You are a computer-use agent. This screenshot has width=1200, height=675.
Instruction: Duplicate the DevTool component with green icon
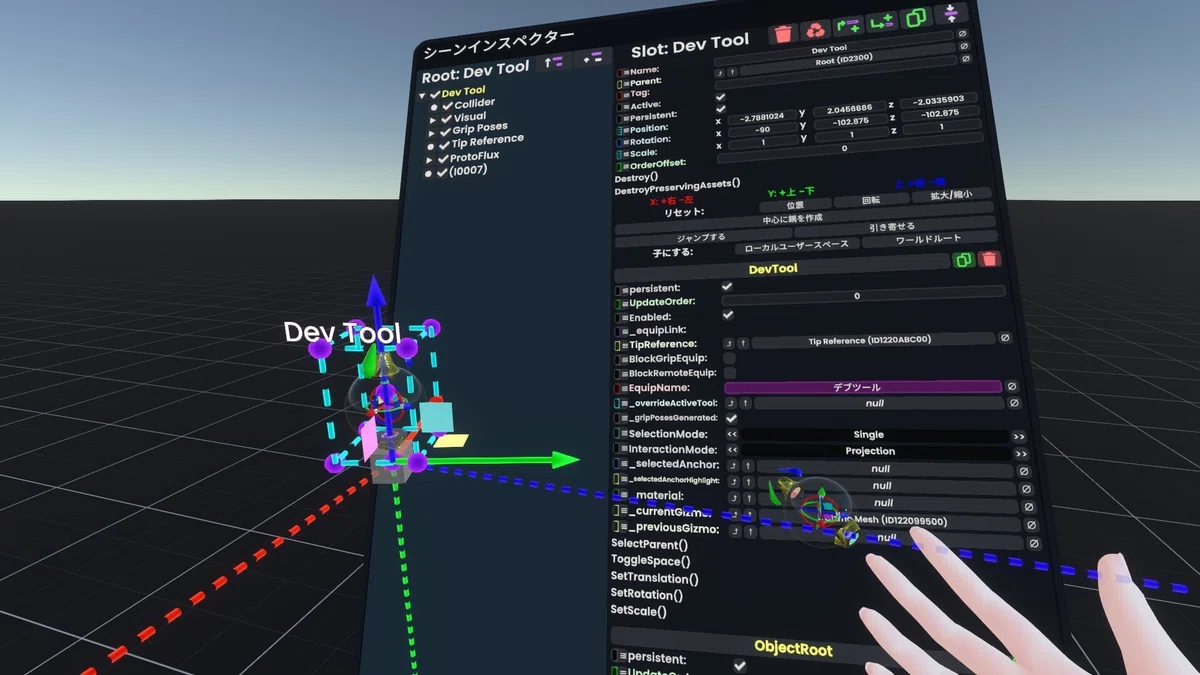[x=964, y=260]
